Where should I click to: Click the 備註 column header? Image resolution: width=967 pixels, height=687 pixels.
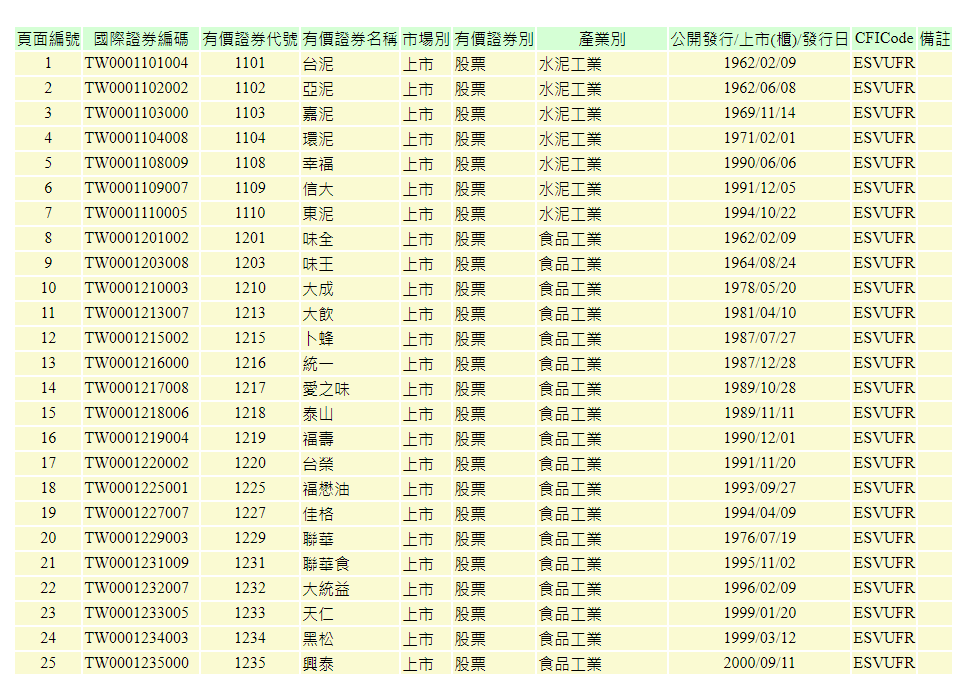click(935, 39)
